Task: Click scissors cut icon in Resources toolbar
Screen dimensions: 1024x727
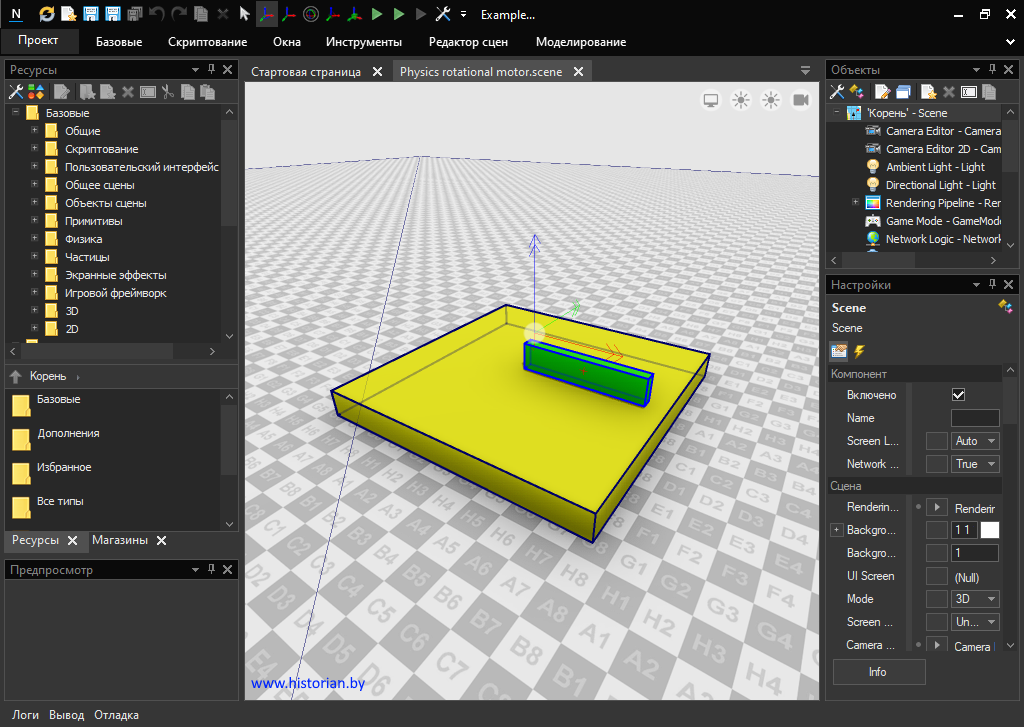Action: click(168, 92)
